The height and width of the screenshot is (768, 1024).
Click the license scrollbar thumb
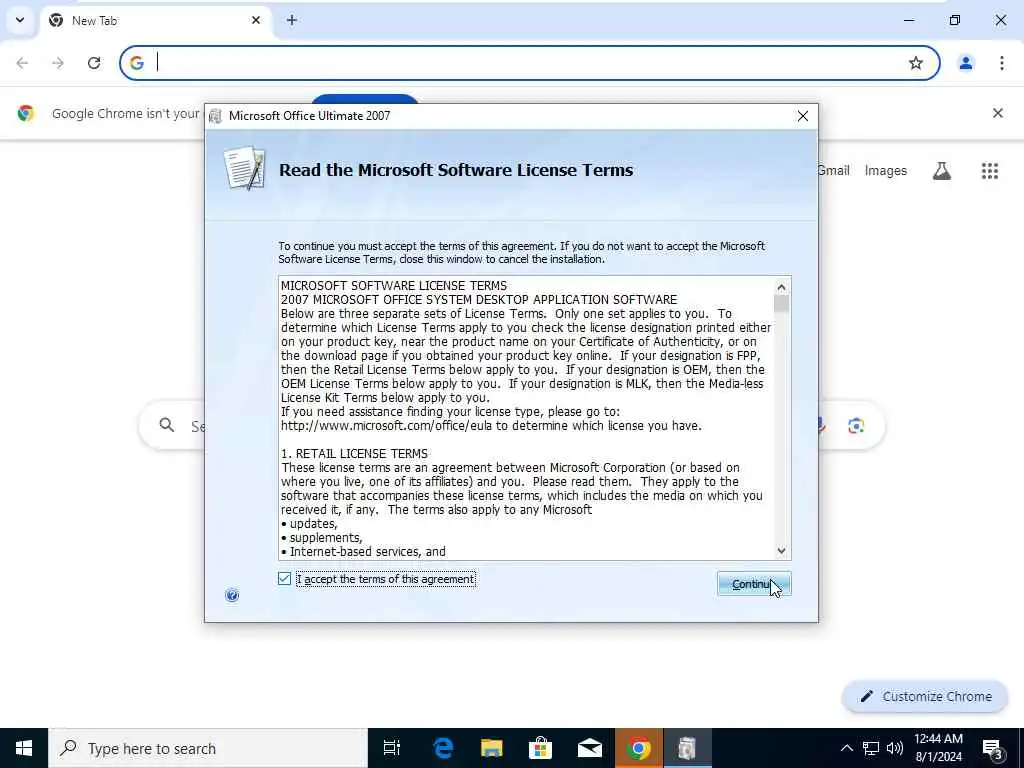click(x=781, y=304)
